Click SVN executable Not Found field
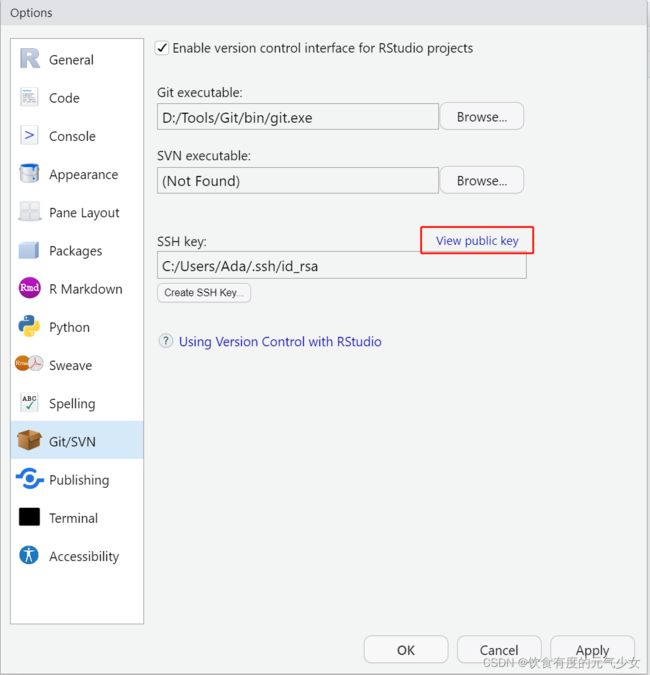Screen dimensions: 650x675 tap(298, 180)
